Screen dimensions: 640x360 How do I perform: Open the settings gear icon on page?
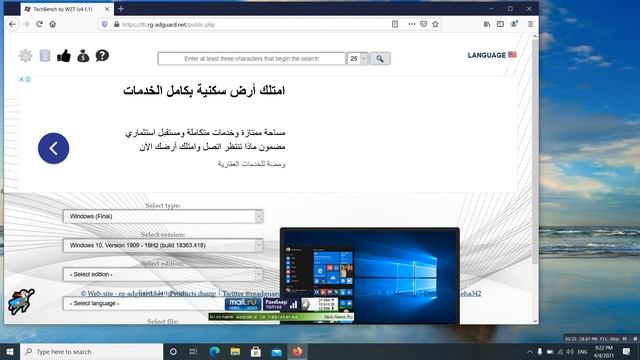pos(25,56)
